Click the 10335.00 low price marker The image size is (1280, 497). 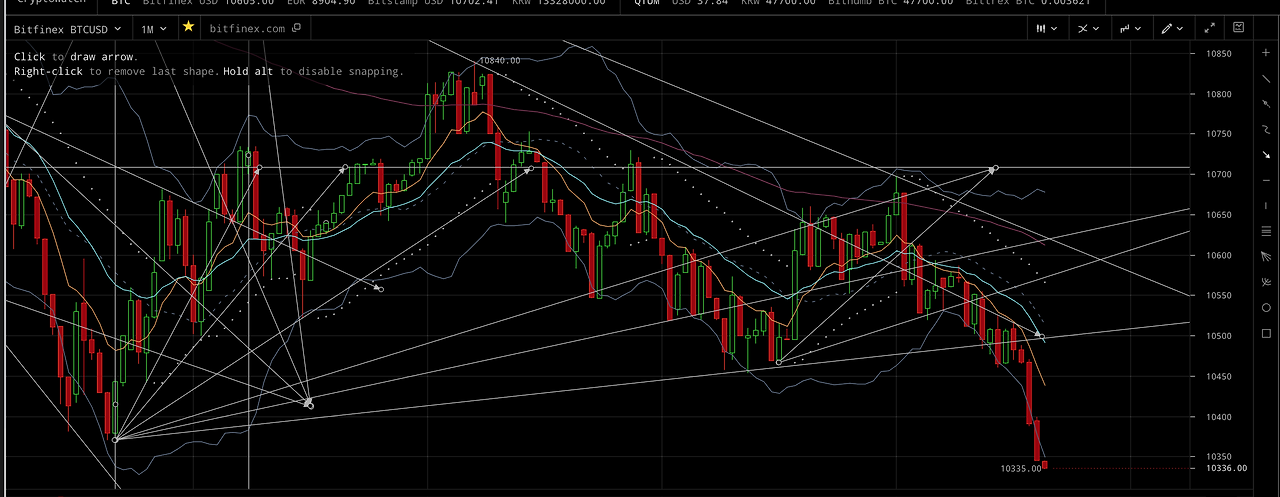[1020, 468]
